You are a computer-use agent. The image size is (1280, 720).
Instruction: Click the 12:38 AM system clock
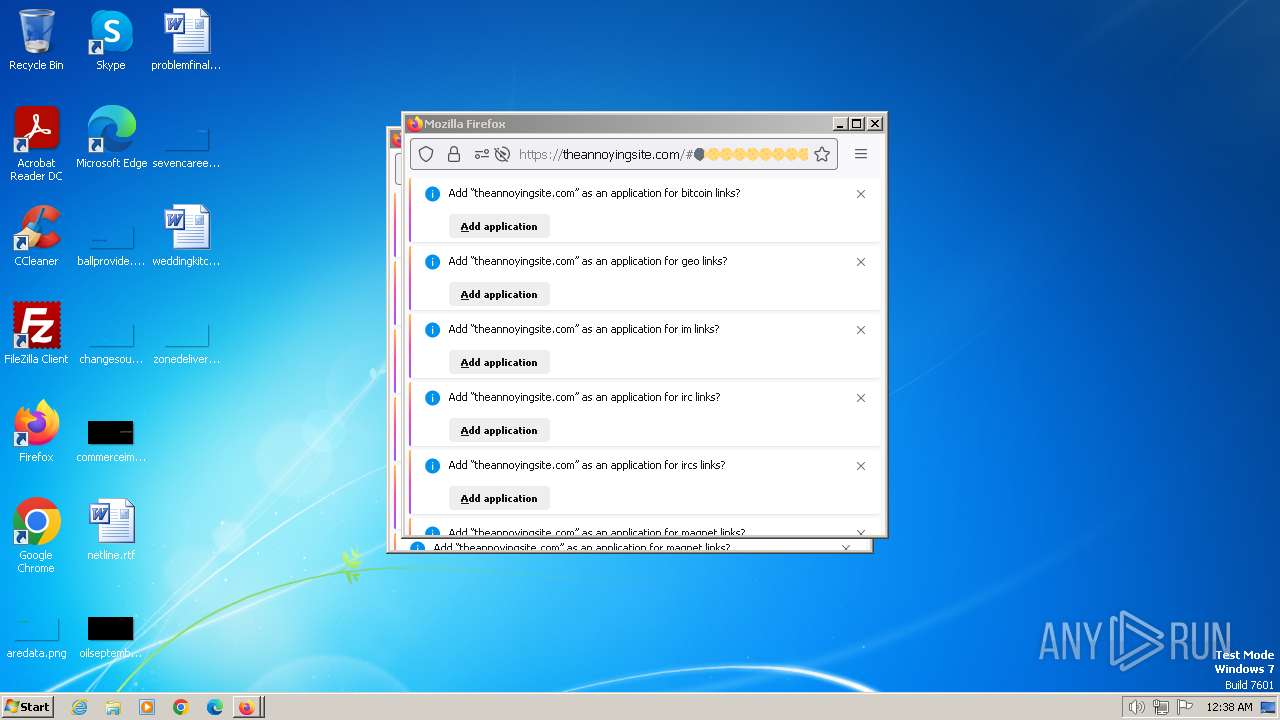pyautogui.click(x=1229, y=707)
